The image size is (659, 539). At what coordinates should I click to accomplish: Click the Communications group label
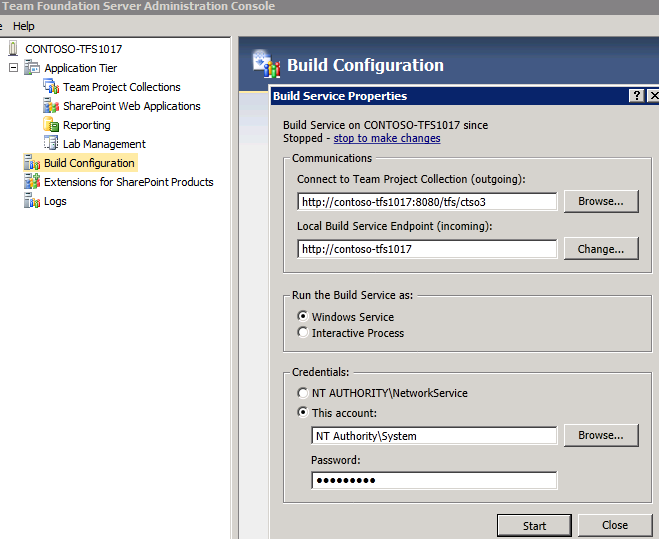[332, 158]
